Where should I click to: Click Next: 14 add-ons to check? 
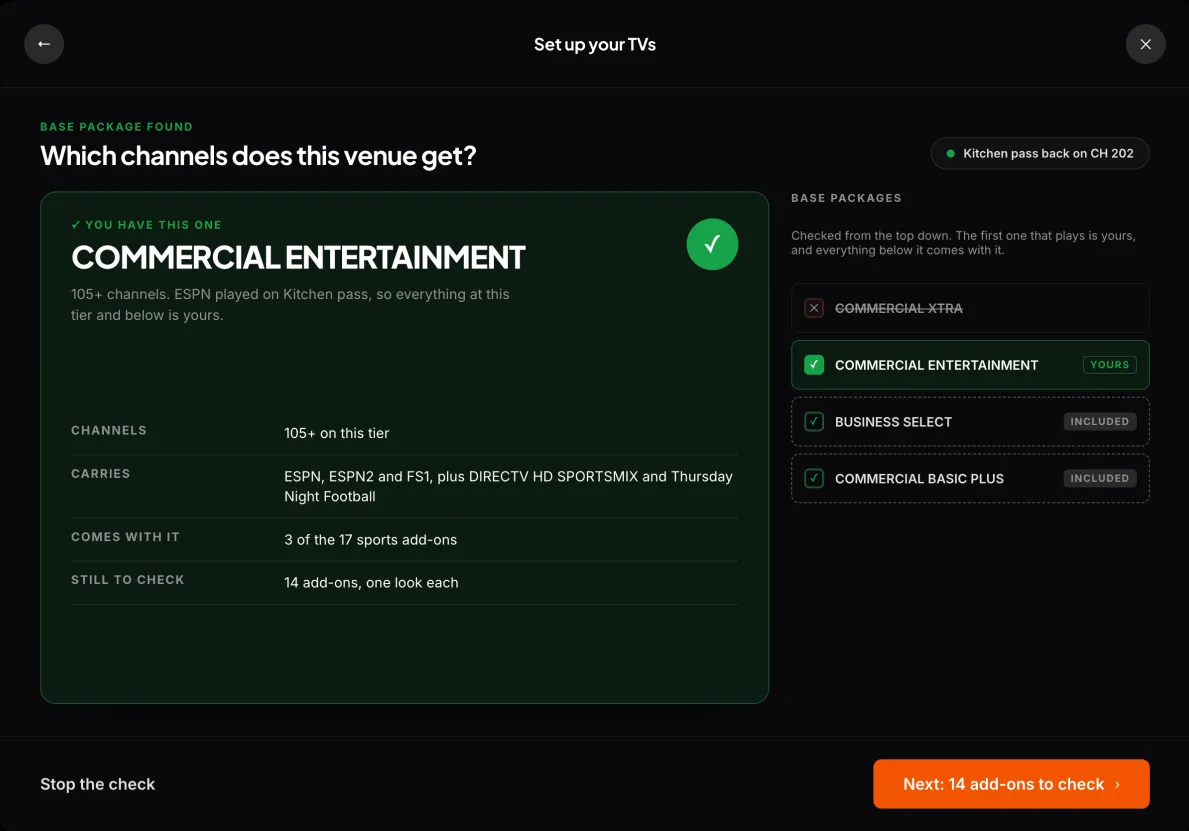coord(1011,784)
